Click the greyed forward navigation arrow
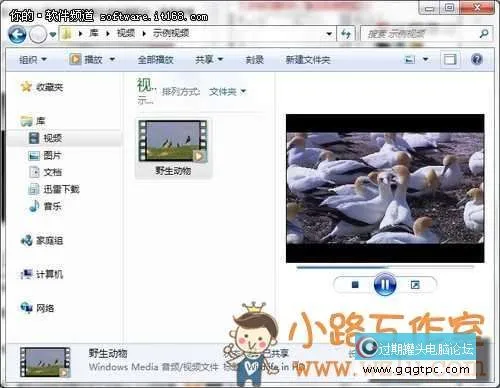Image resolution: width=500 pixels, height=388 pixels. 38,34
